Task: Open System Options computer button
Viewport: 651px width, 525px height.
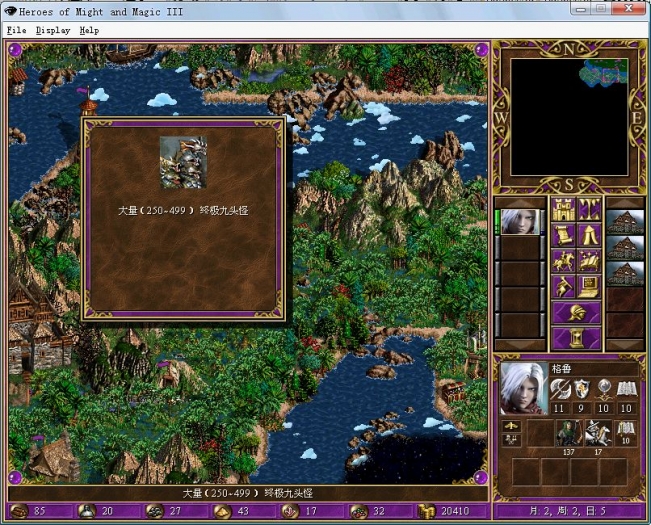Action: pyautogui.click(x=590, y=288)
